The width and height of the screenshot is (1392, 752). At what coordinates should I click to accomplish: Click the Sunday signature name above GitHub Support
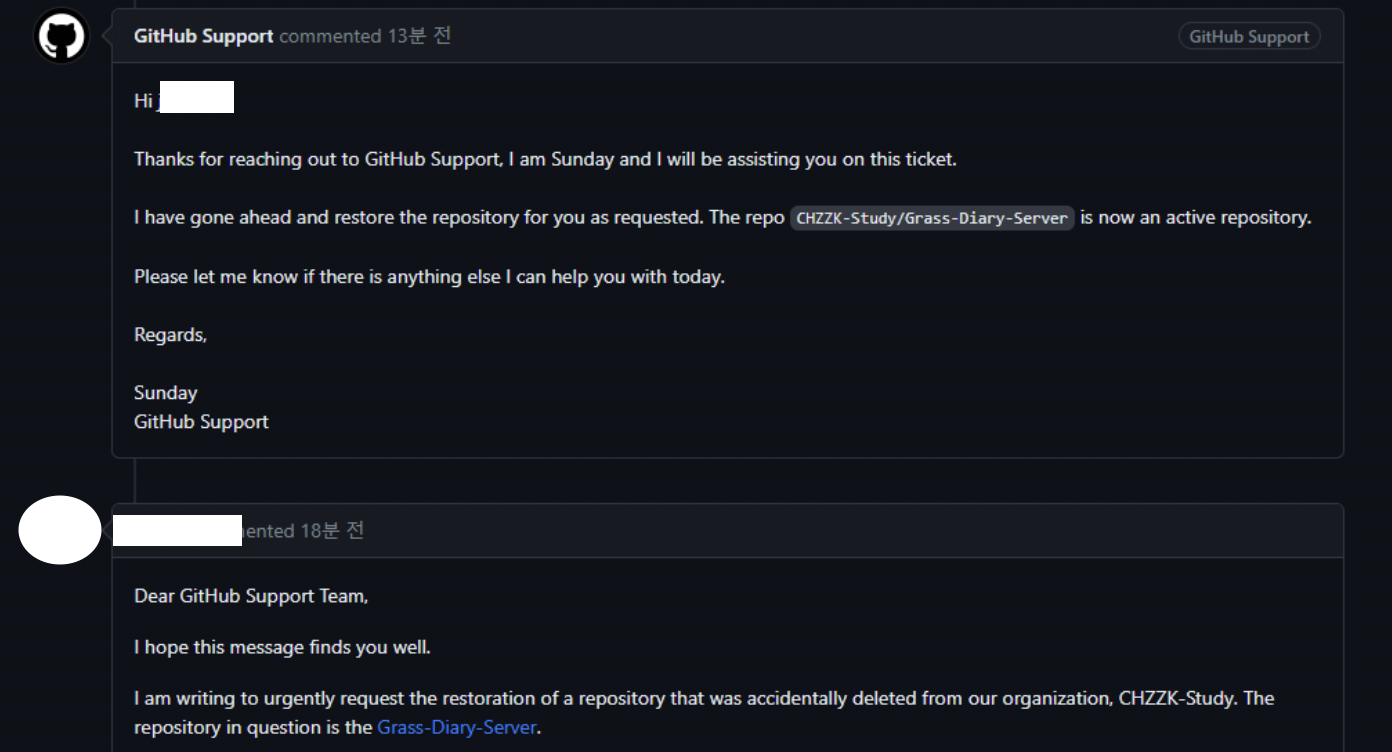165,392
